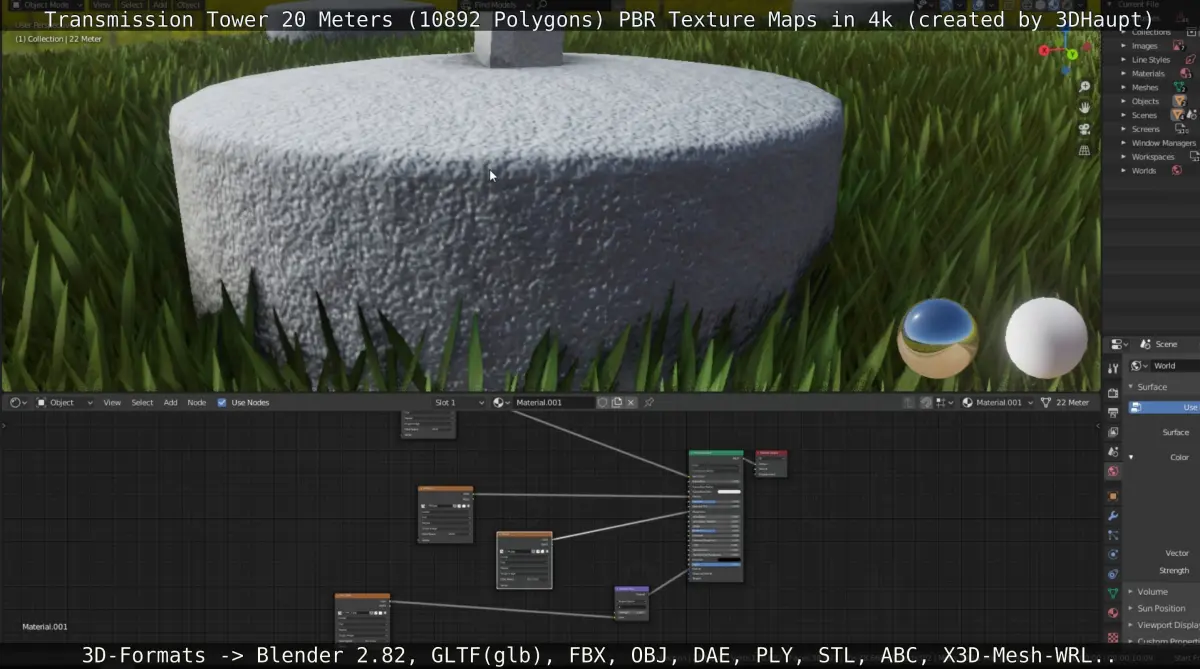The width and height of the screenshot is (1200, 669).
Task: Expand the Meshes row in outliner
Action: (1124, 87)
